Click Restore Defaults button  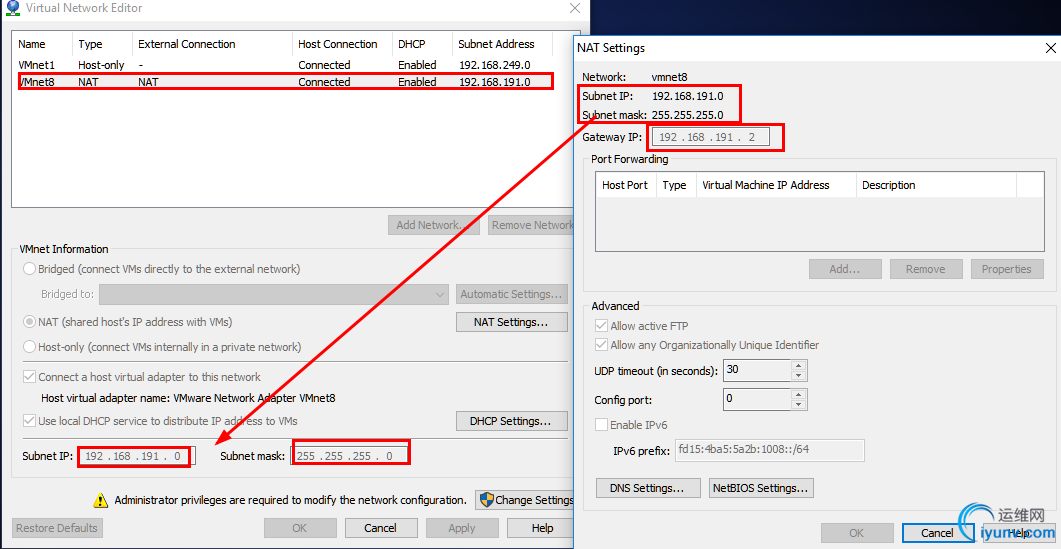pos(57,528)
